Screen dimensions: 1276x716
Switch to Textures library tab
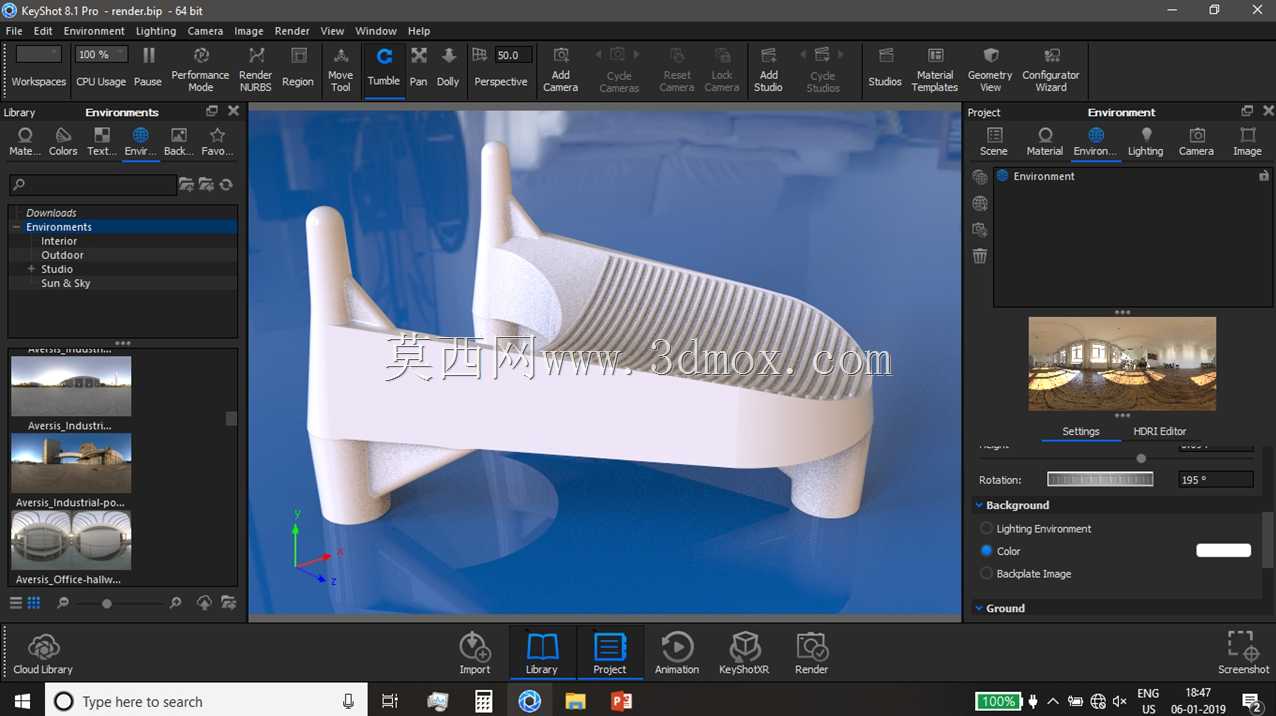coord(101,141)
